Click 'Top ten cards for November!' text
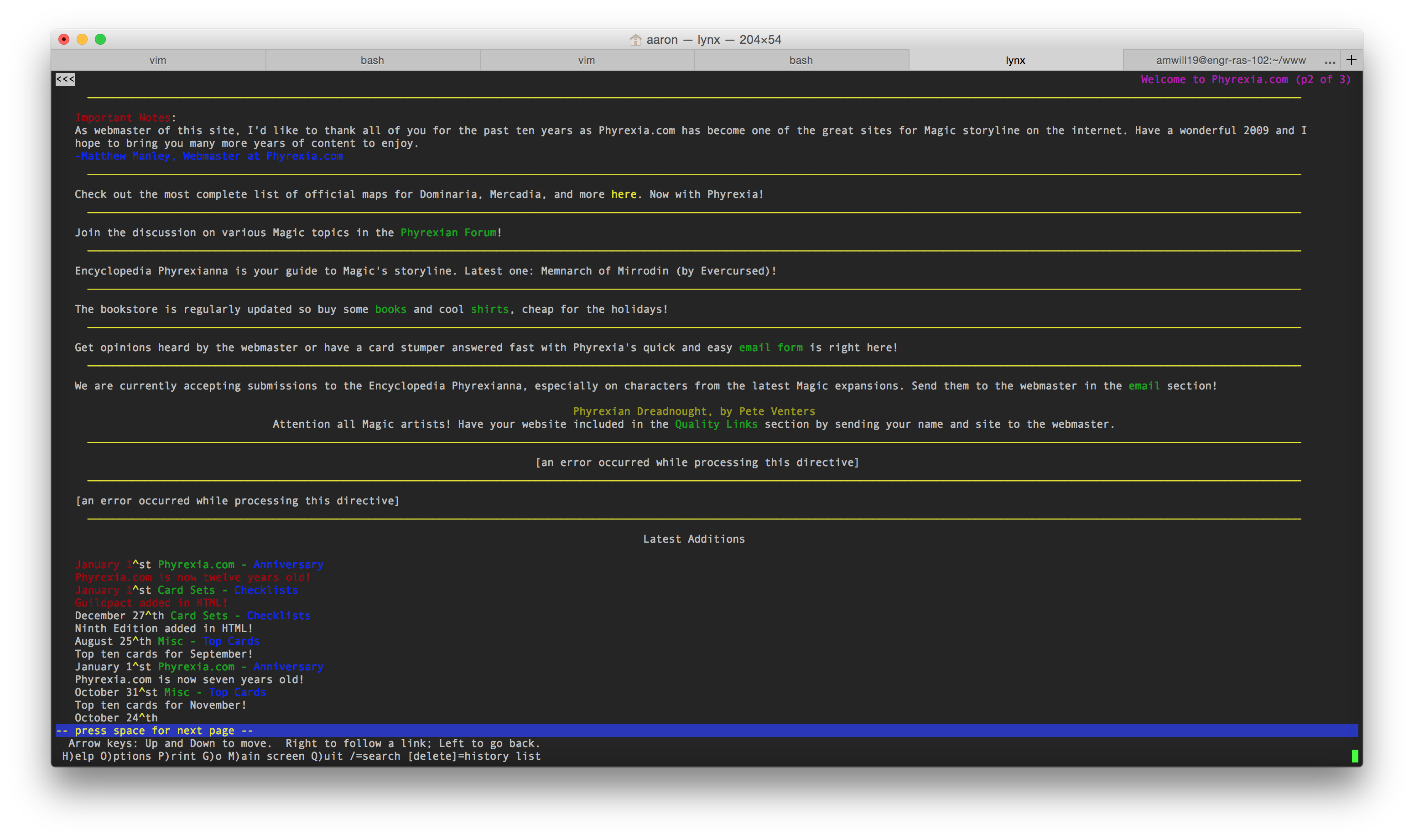The height and width of the screenshot is (840, 1414). pos(161,705)
